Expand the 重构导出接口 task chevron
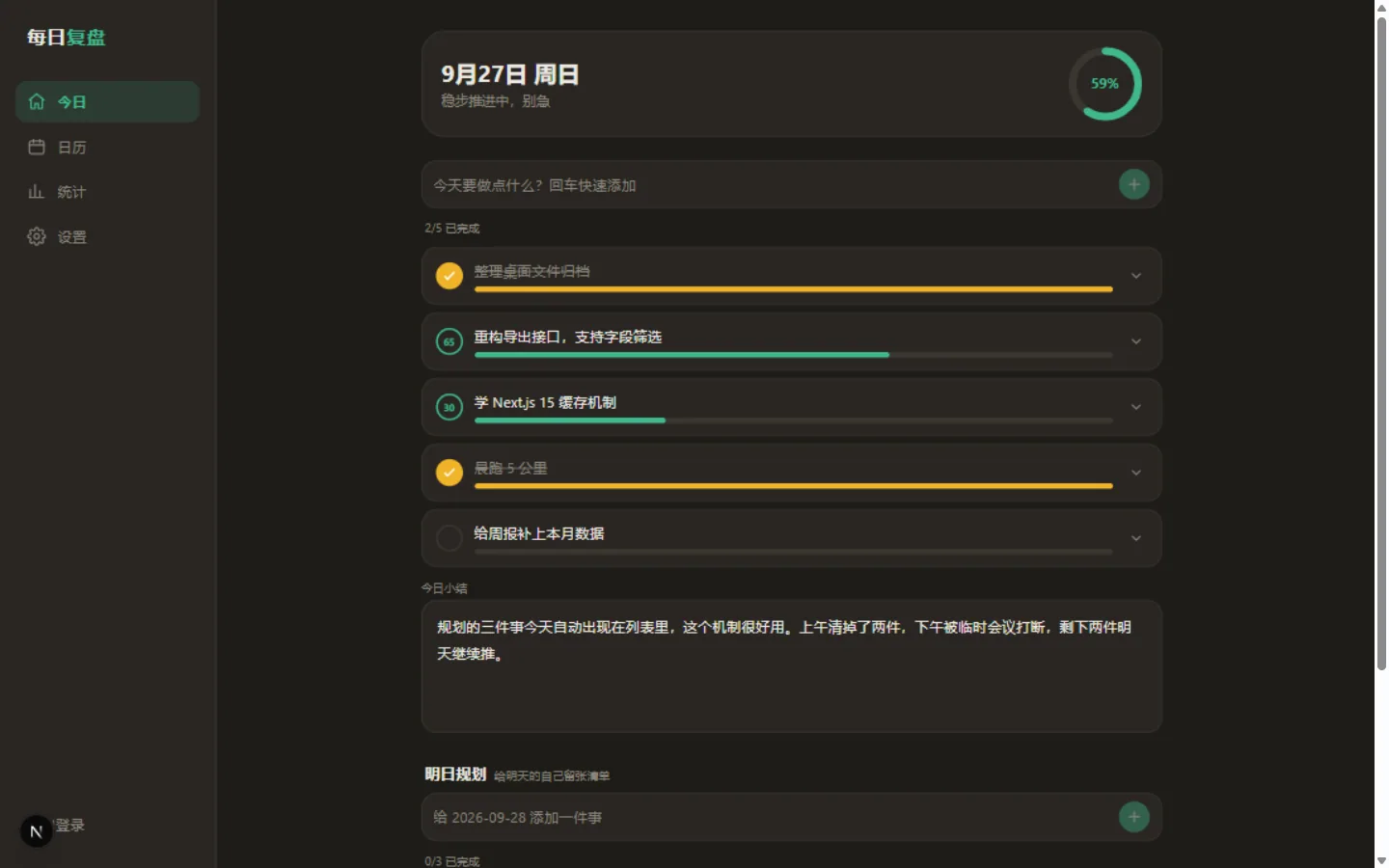 click(1136, 341)
